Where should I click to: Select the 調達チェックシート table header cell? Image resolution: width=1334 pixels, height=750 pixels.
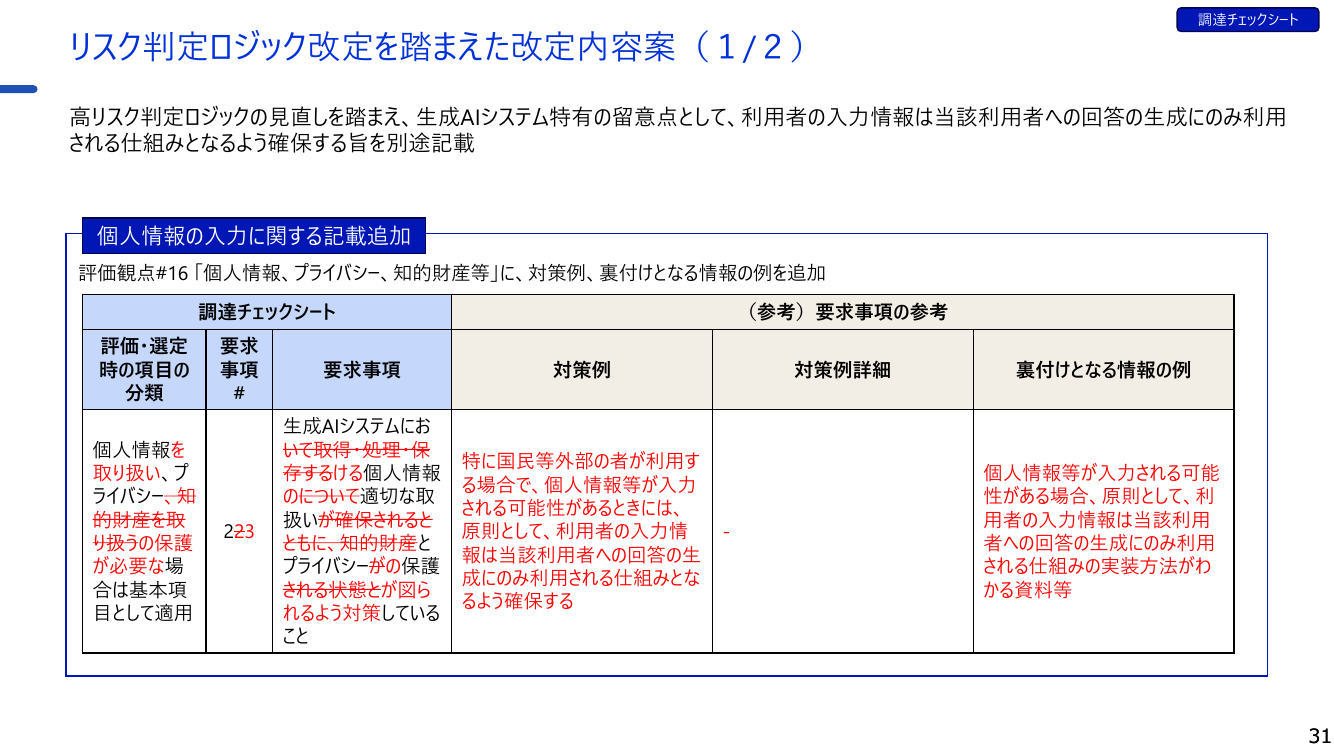pyautogui.click(x=267, y=312)
